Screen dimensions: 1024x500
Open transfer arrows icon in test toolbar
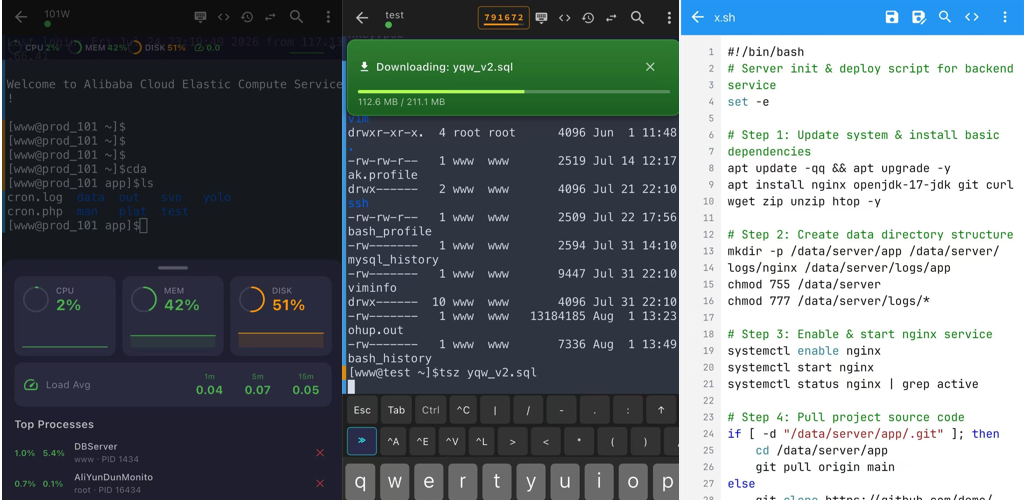click(611, 18)
